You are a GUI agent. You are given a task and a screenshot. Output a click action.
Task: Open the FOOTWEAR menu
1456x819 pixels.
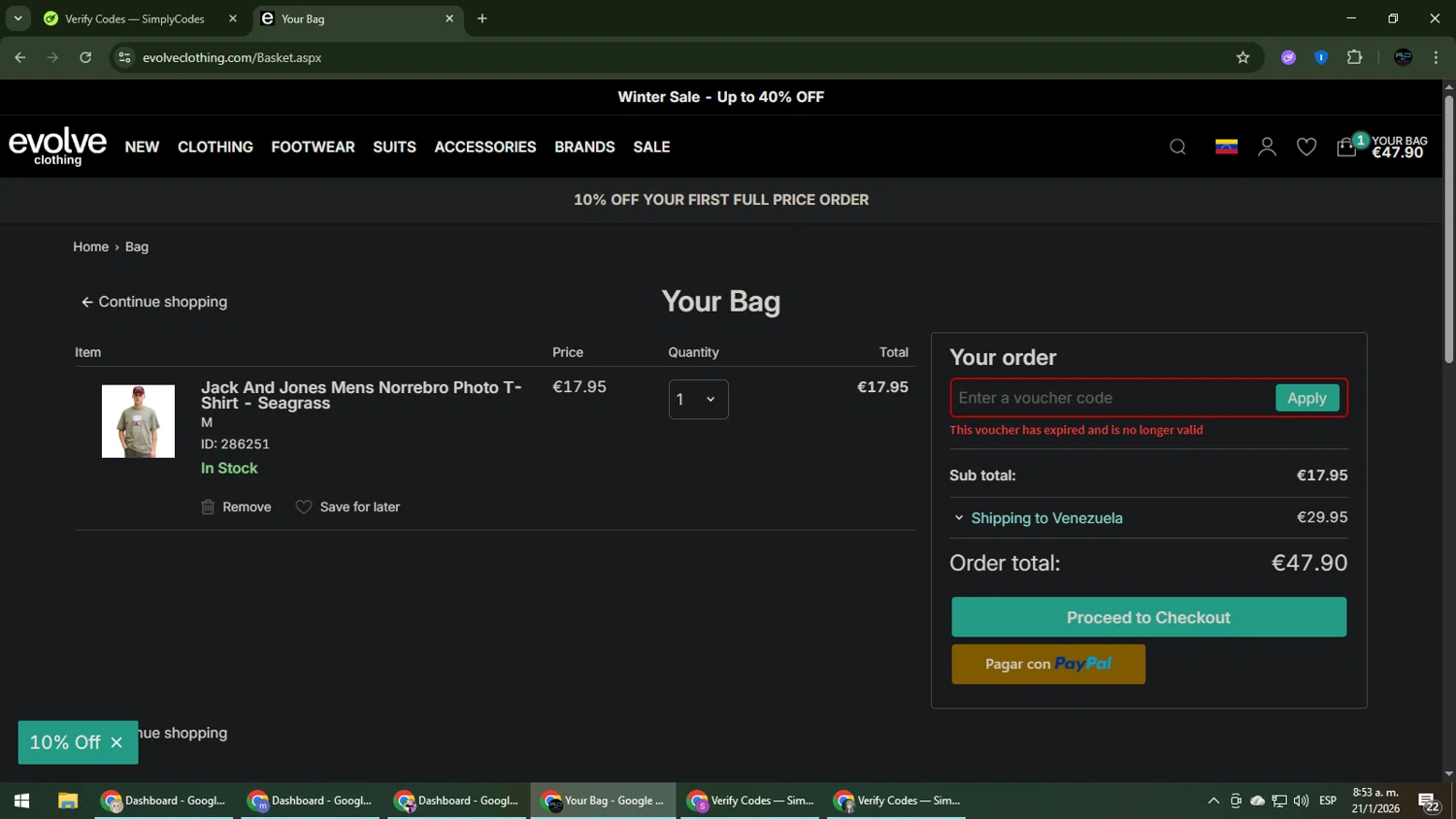click(x=313, y=147)
